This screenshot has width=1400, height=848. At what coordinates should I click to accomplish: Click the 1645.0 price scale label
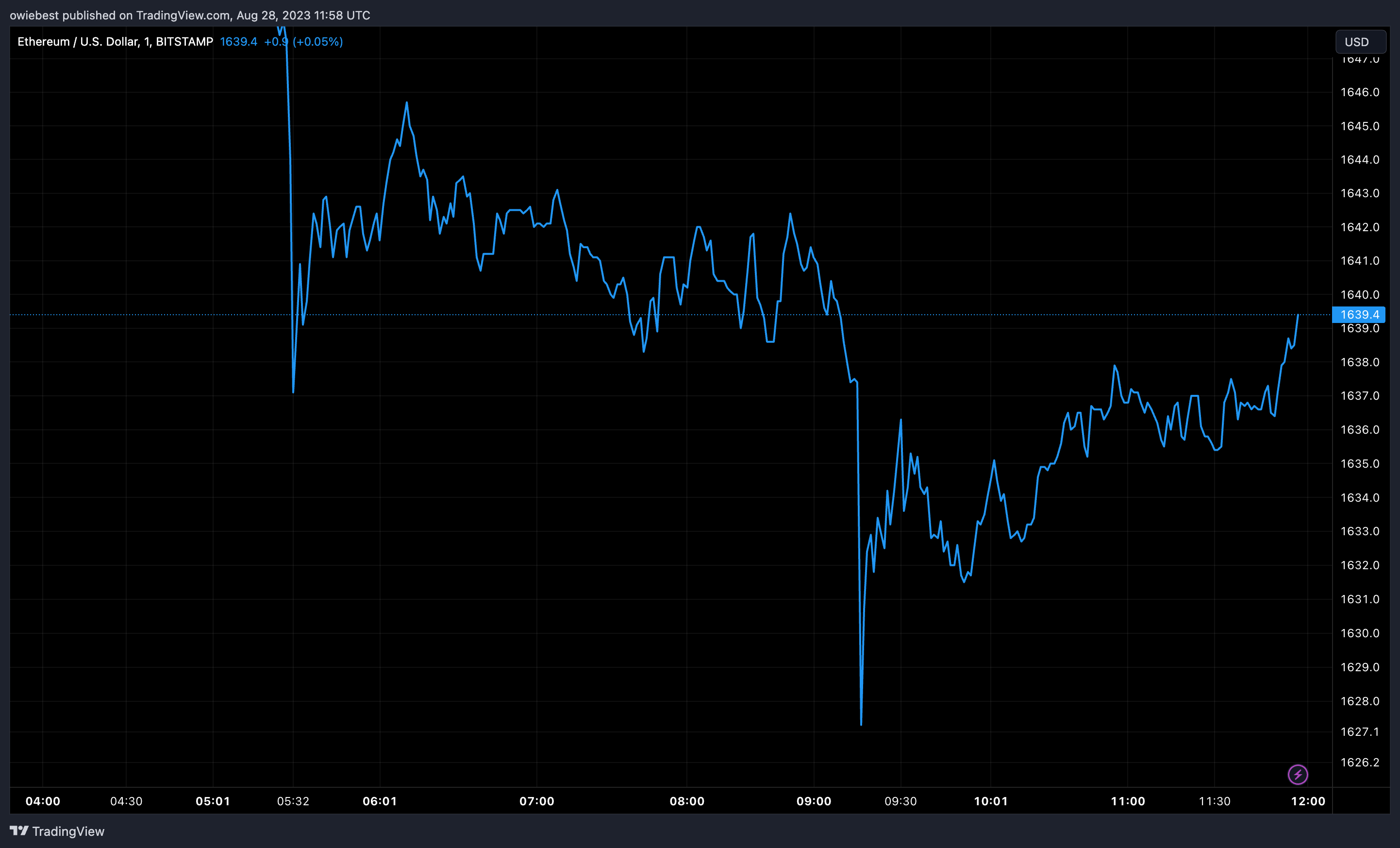(1360, 126)
